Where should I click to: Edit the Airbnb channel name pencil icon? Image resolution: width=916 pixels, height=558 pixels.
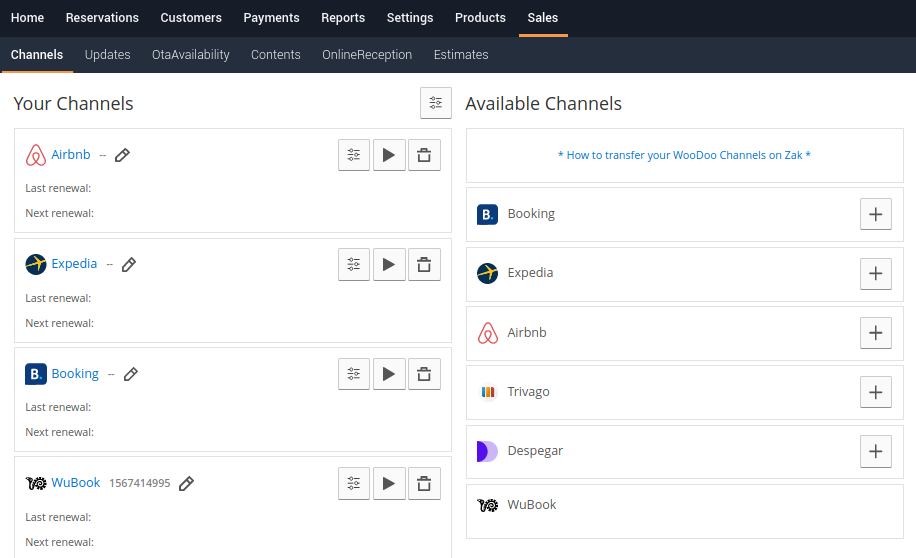[122, 155]
